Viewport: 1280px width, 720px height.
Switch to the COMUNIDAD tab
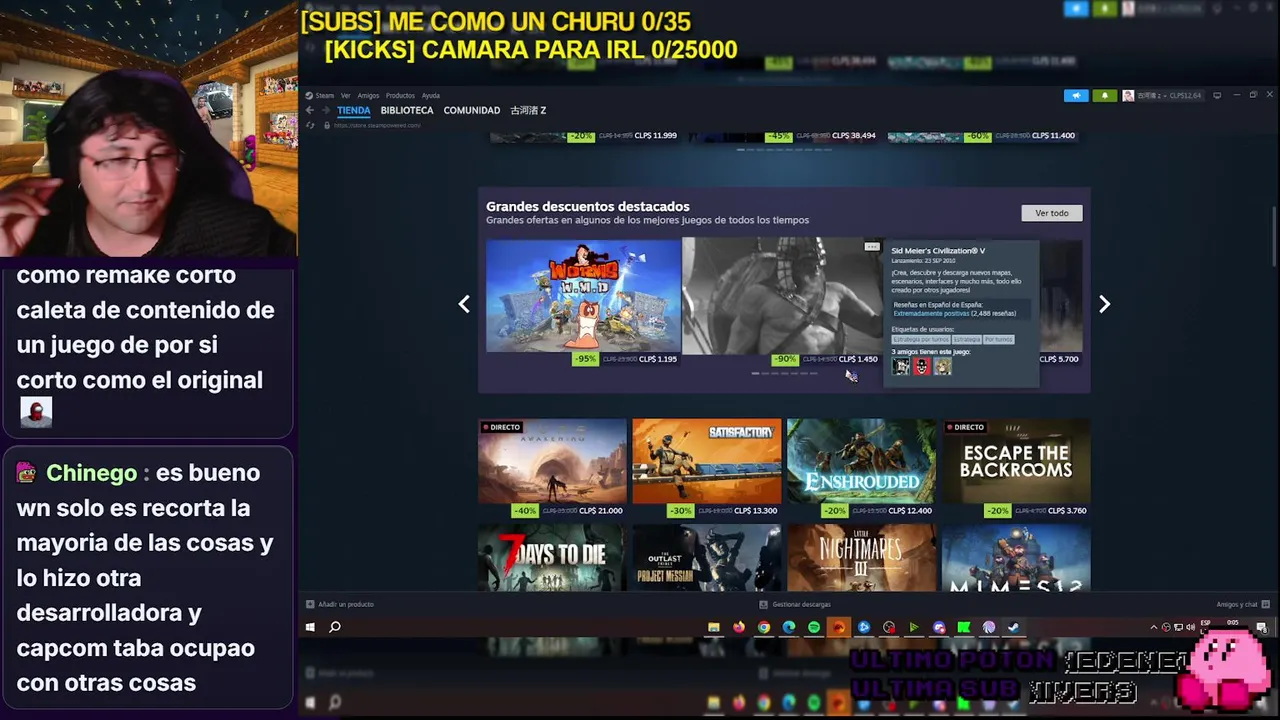click(x=472, y=110)
